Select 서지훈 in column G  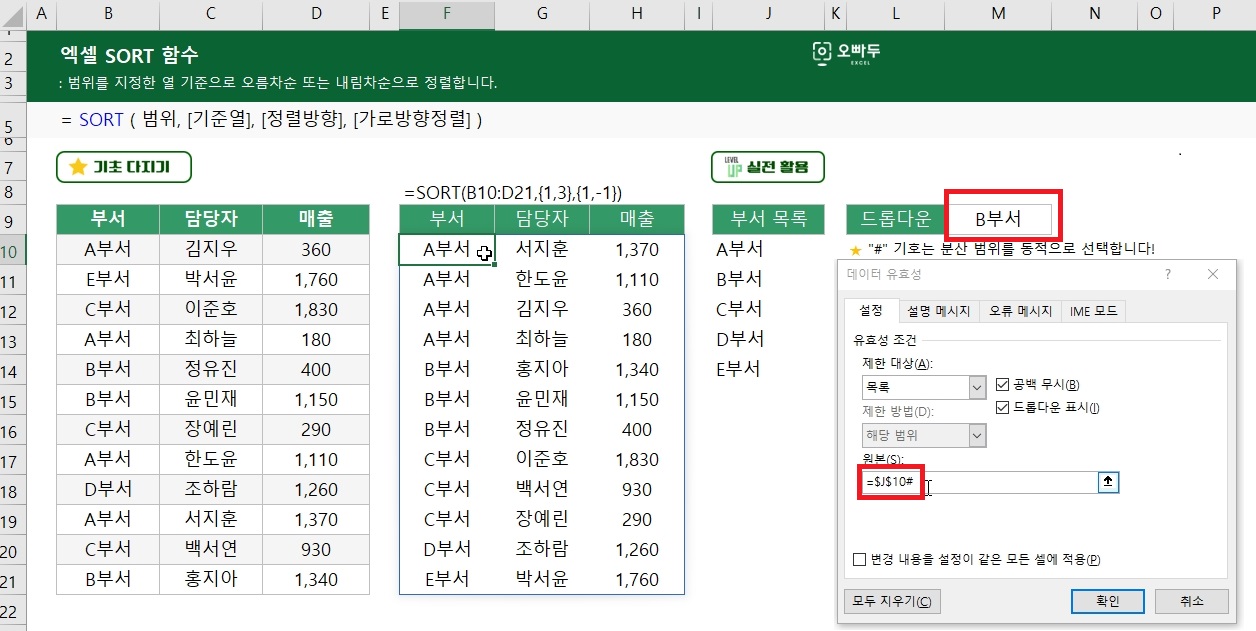coord(542,249)
